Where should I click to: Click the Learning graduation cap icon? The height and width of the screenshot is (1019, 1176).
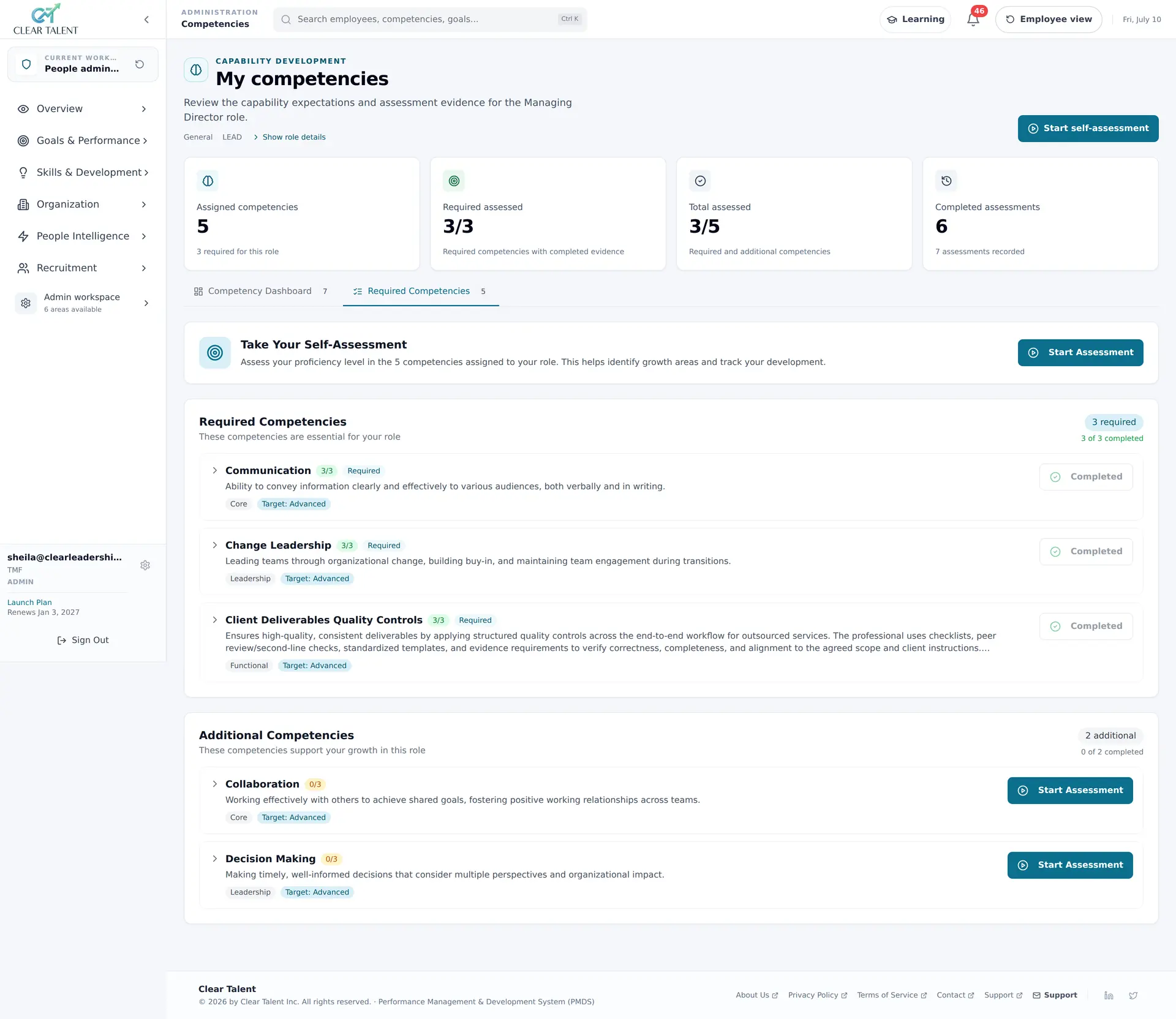tap(892, 20)
